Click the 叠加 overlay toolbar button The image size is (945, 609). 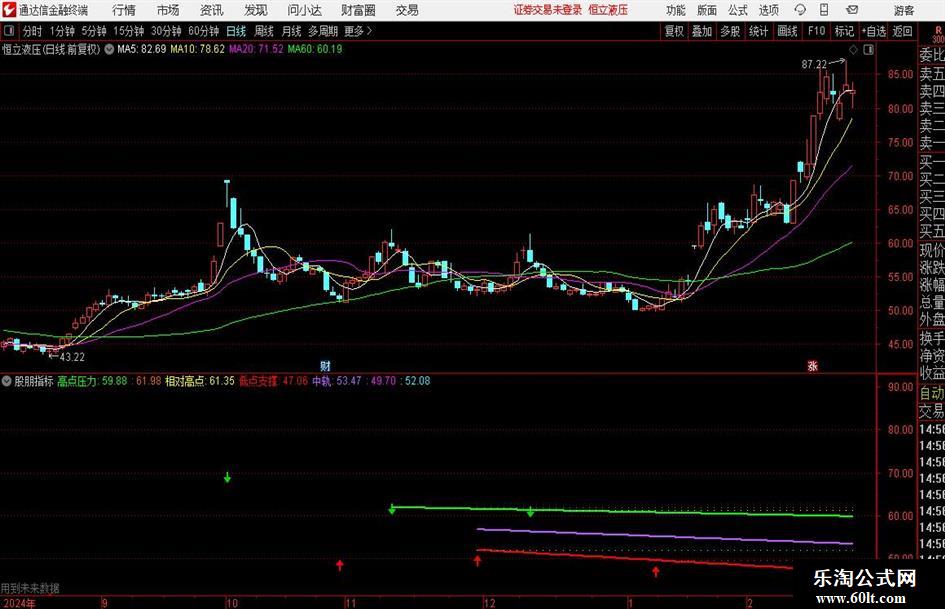[702, 31]
